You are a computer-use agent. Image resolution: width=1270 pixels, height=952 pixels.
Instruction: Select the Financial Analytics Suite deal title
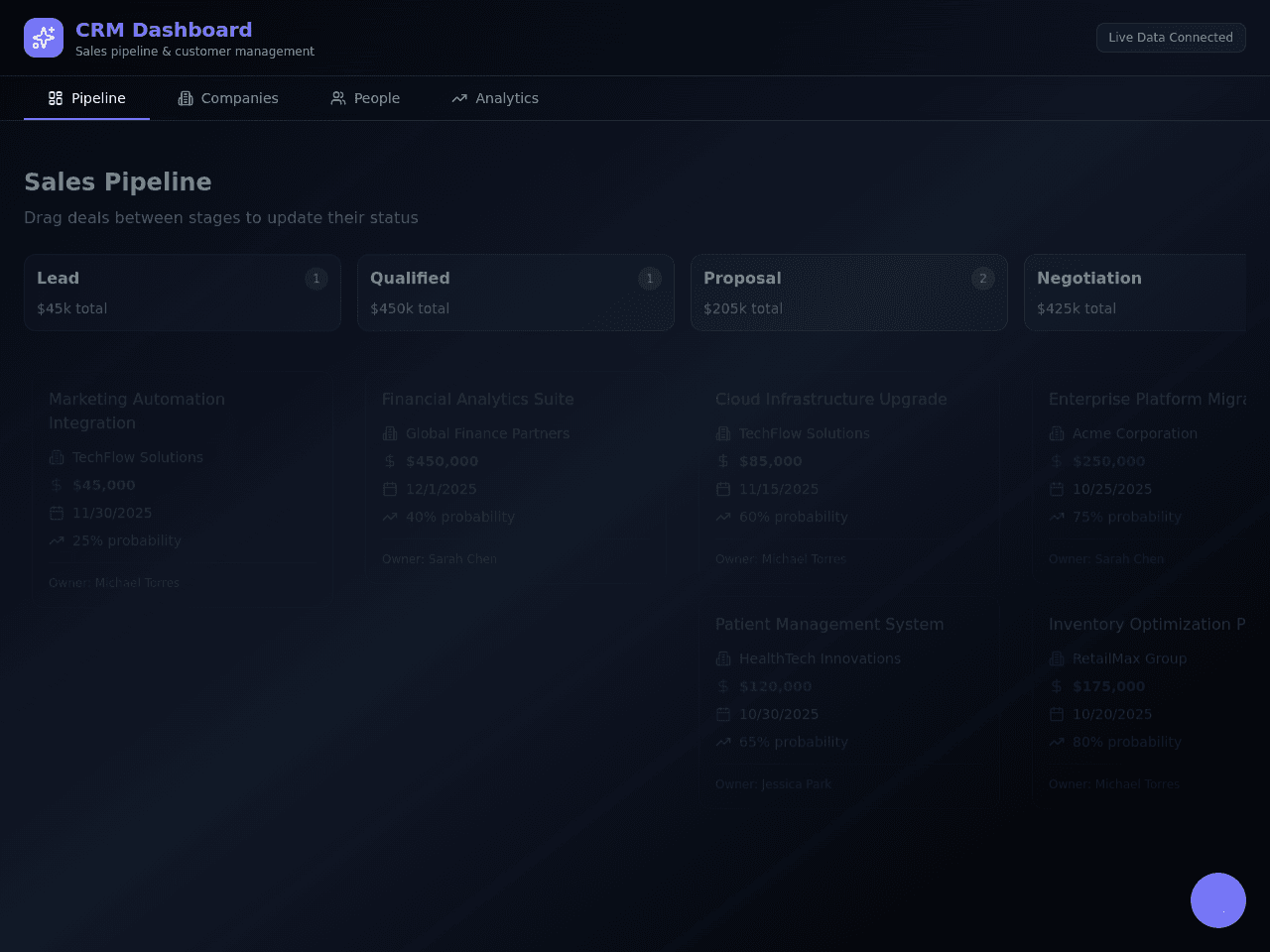(x=478, y=399)
